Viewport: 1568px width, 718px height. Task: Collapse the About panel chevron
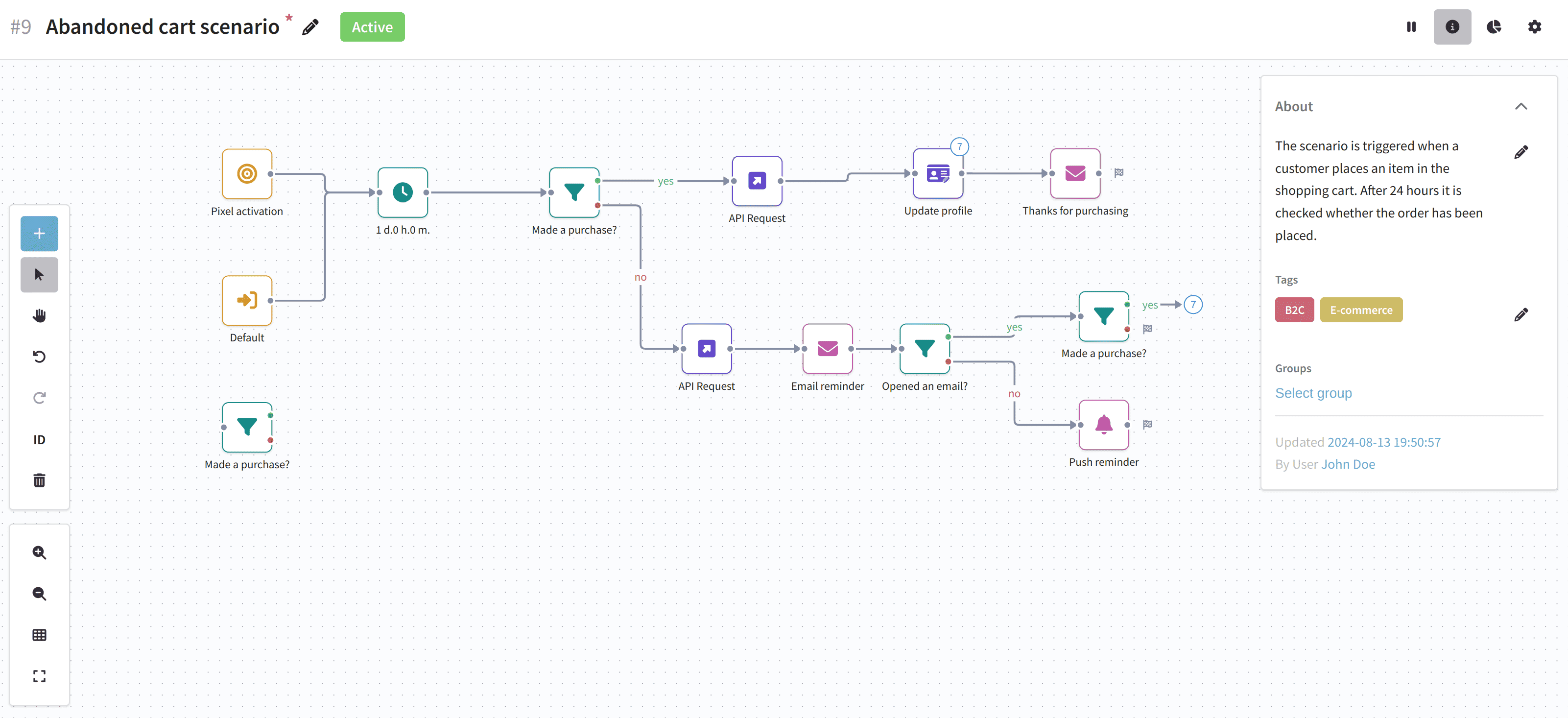click(x=1520, y=107)
